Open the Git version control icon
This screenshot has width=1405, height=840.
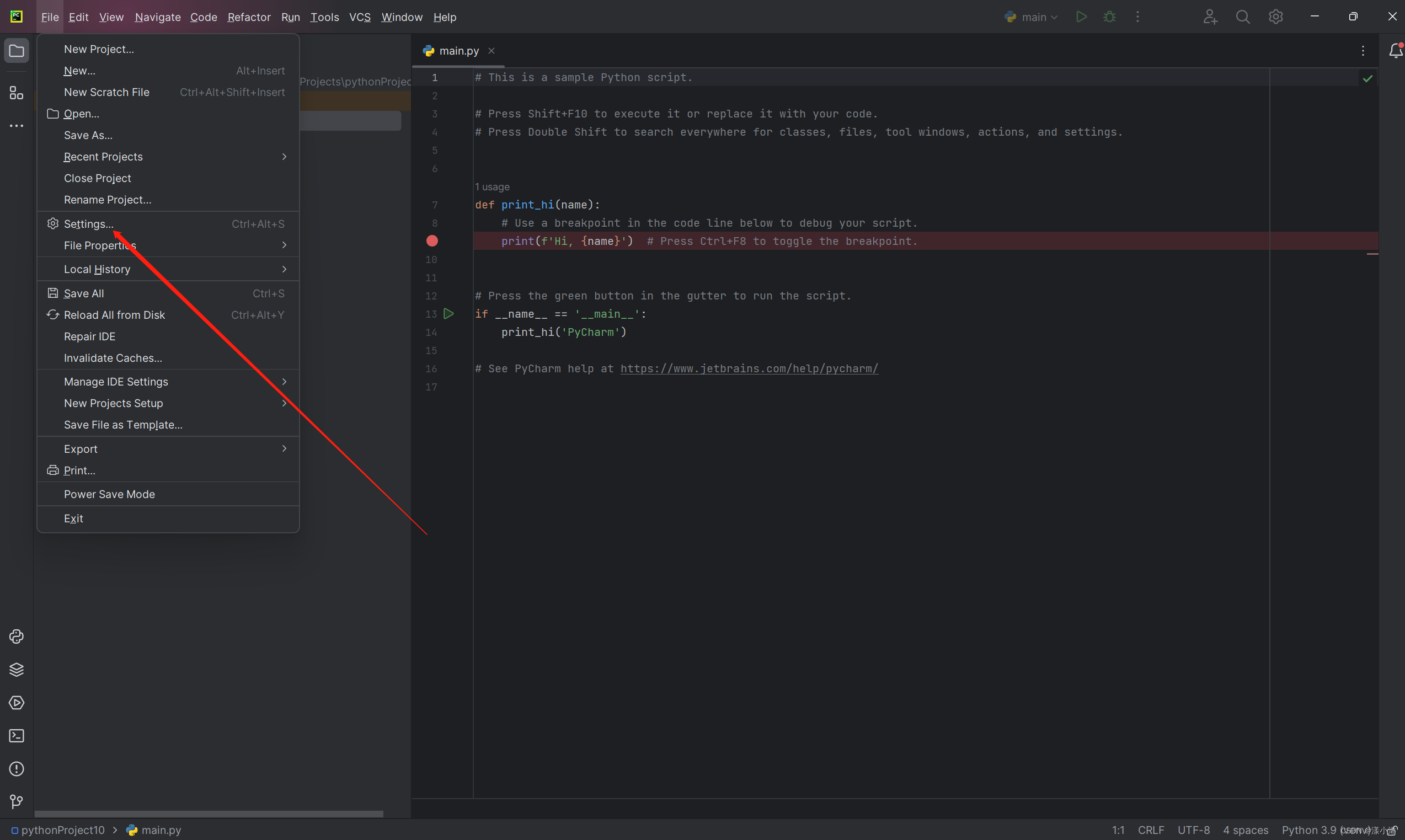tap(17, 801)
